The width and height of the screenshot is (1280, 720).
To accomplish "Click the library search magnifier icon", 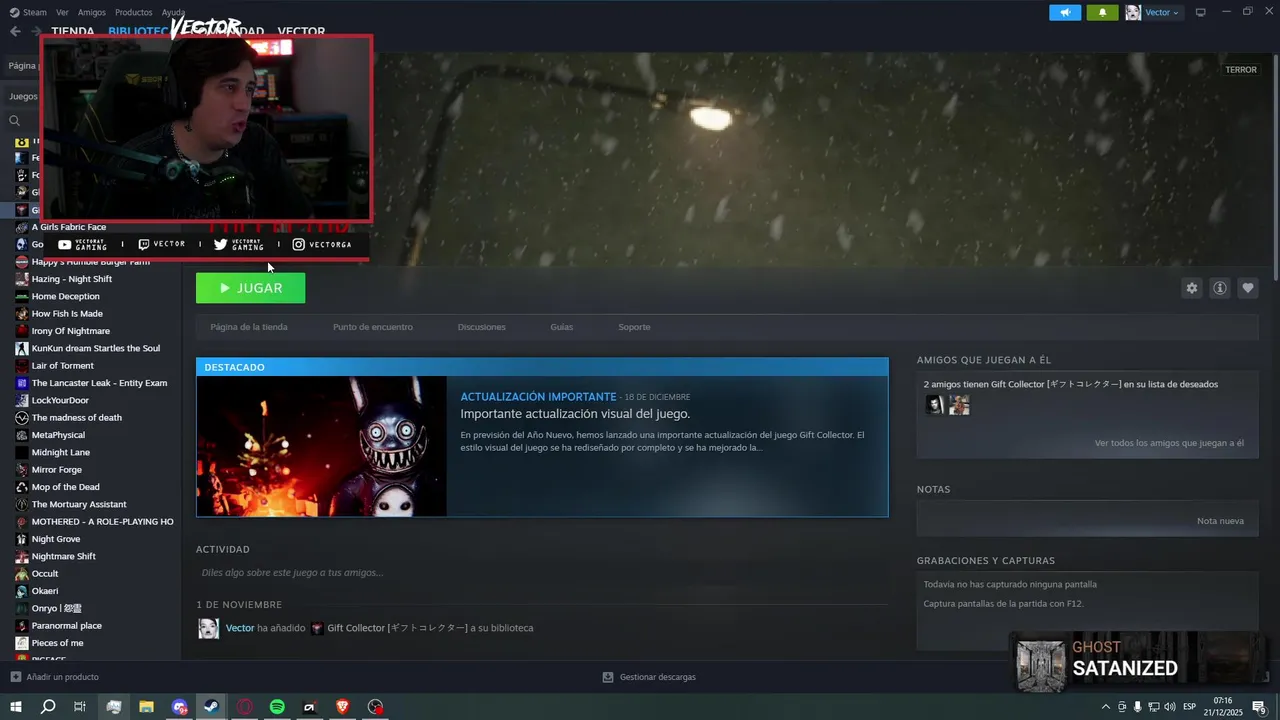I will [15, 121].
